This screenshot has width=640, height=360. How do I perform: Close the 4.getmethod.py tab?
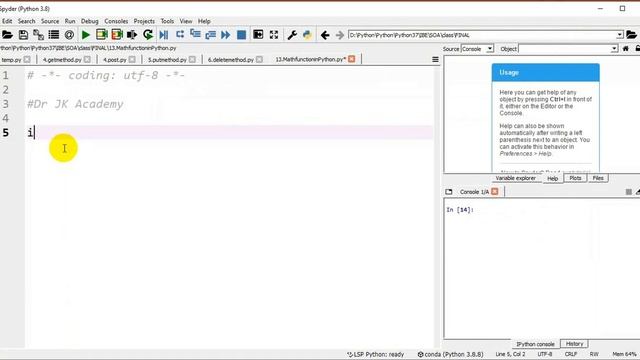point(87,60)
